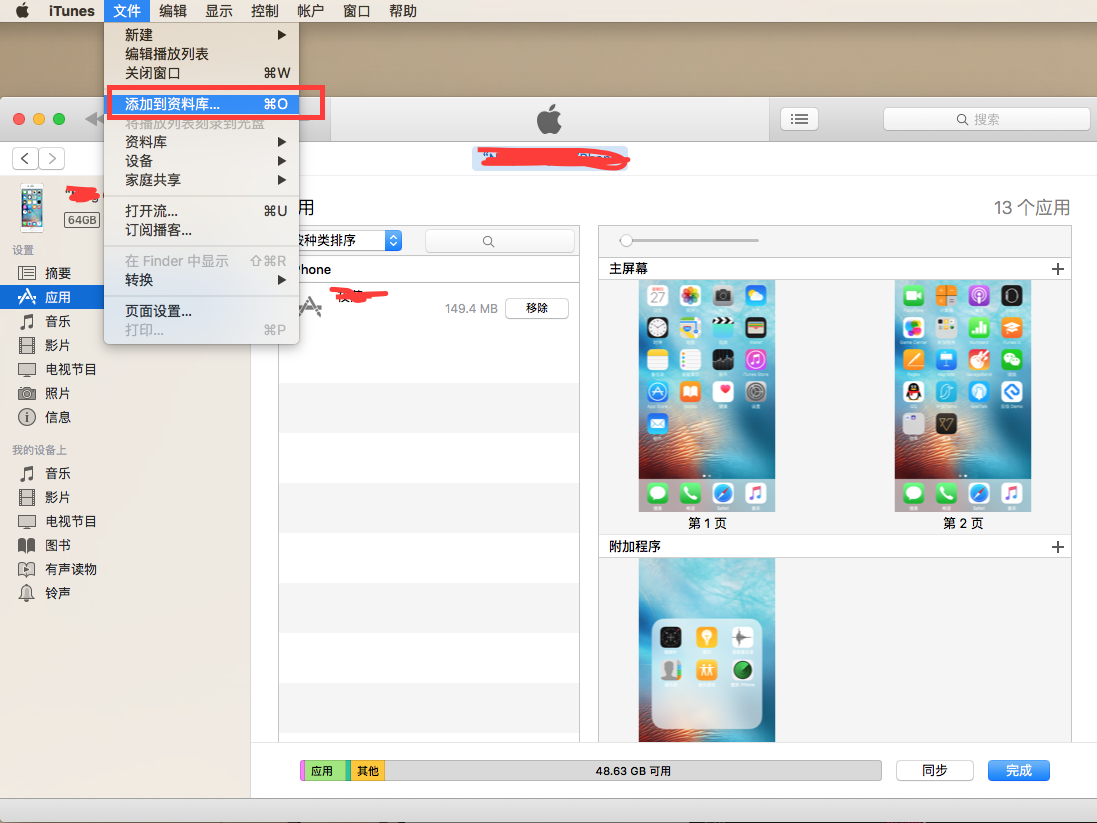
Task: Open the 编辑 menu
Action: click(x=173, y=10)
